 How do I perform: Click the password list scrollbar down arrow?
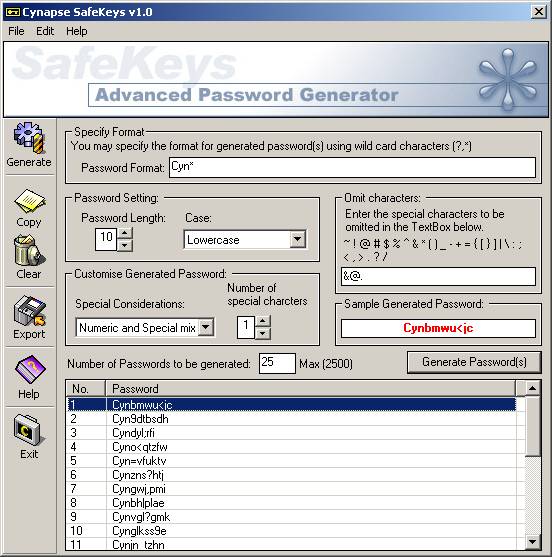pyautogui.click(x=532, y=542)
